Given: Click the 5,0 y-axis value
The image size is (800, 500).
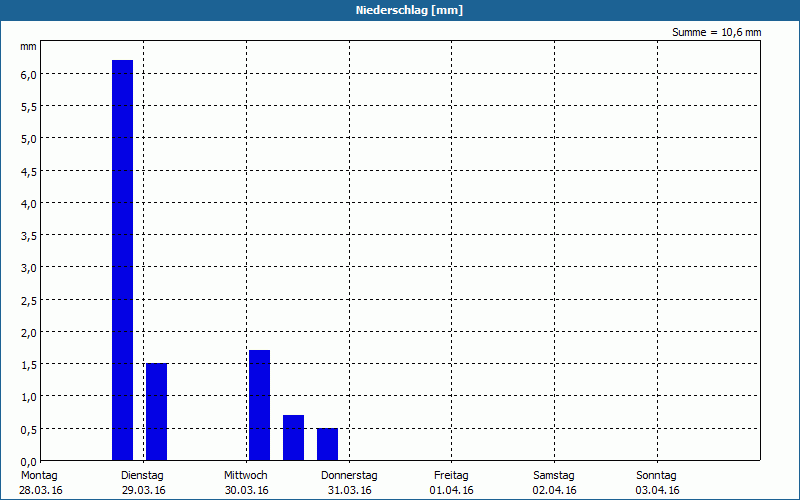Looking at the screenshot, I should click(x=29, y=139).
